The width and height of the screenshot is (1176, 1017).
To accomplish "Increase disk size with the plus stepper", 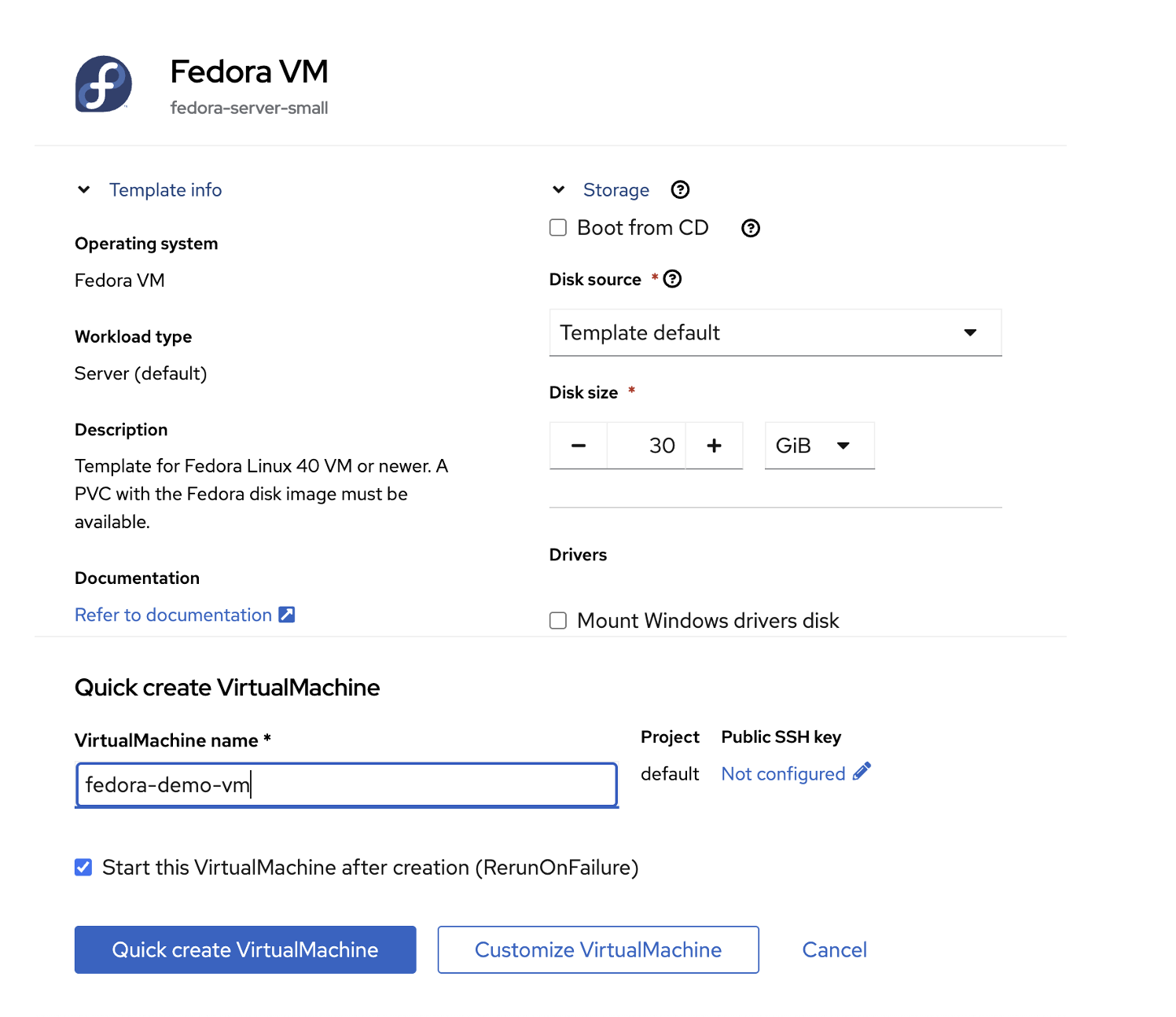I will click(x=714, y=445).
